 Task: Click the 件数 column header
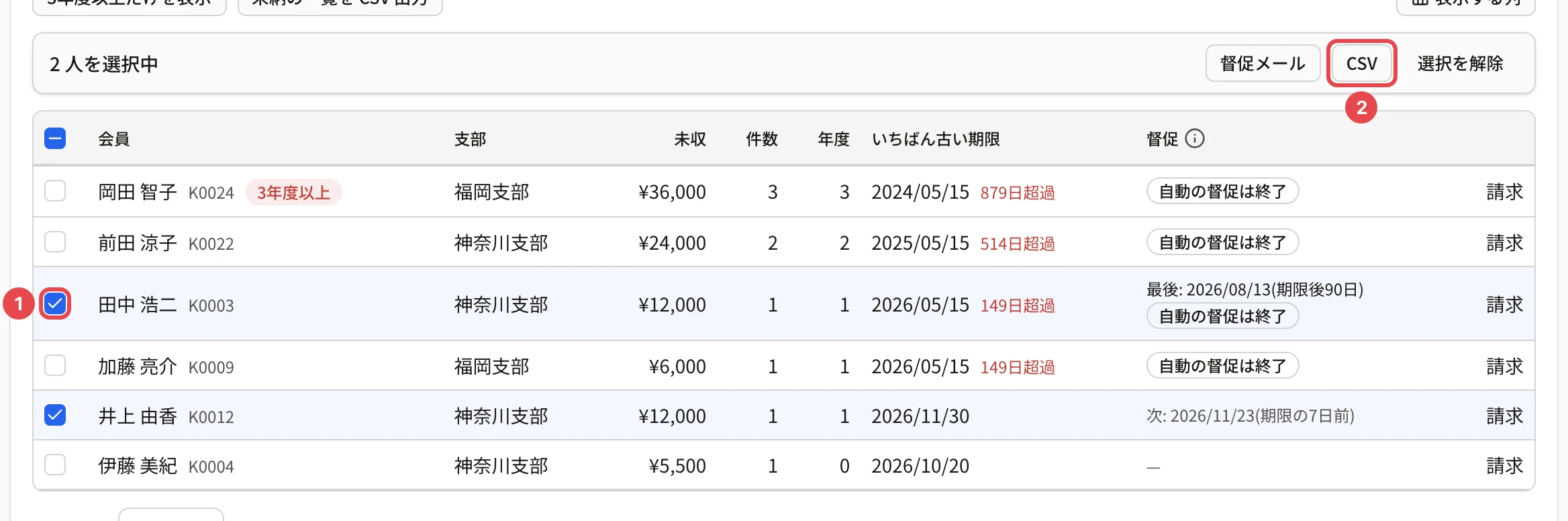762,139
